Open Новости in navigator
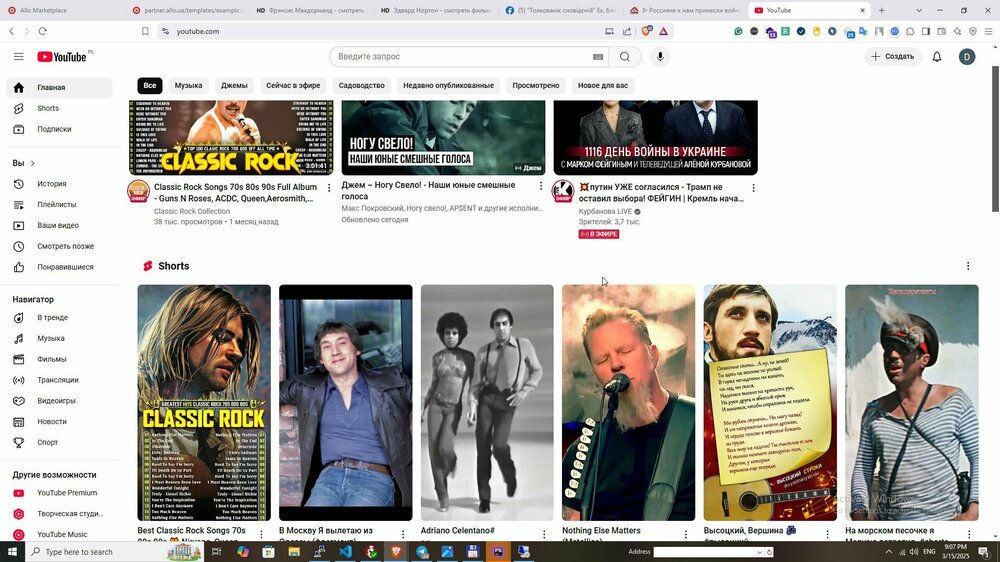1000x562 pixels. point(59,422)
